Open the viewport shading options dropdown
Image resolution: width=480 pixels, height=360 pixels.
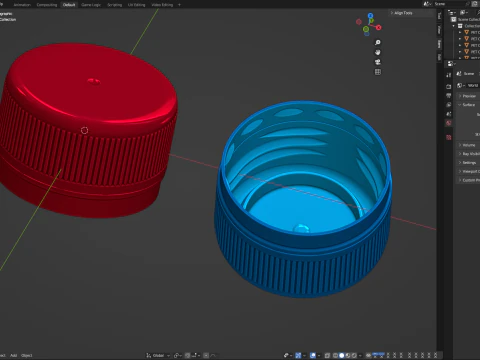360,355
